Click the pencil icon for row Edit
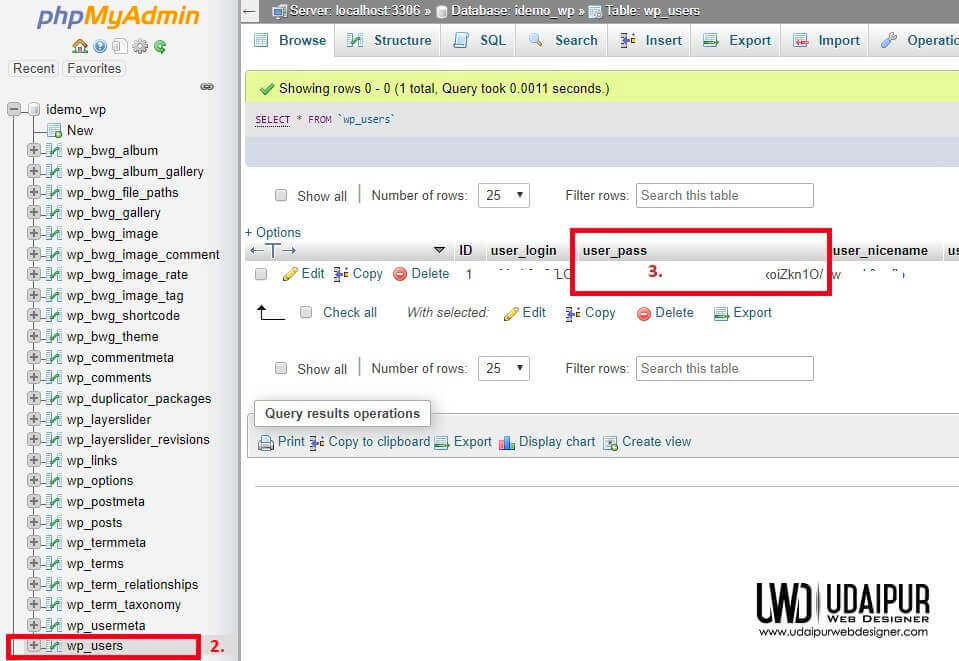Screen dimensions: 959x661 coord(290,274)
